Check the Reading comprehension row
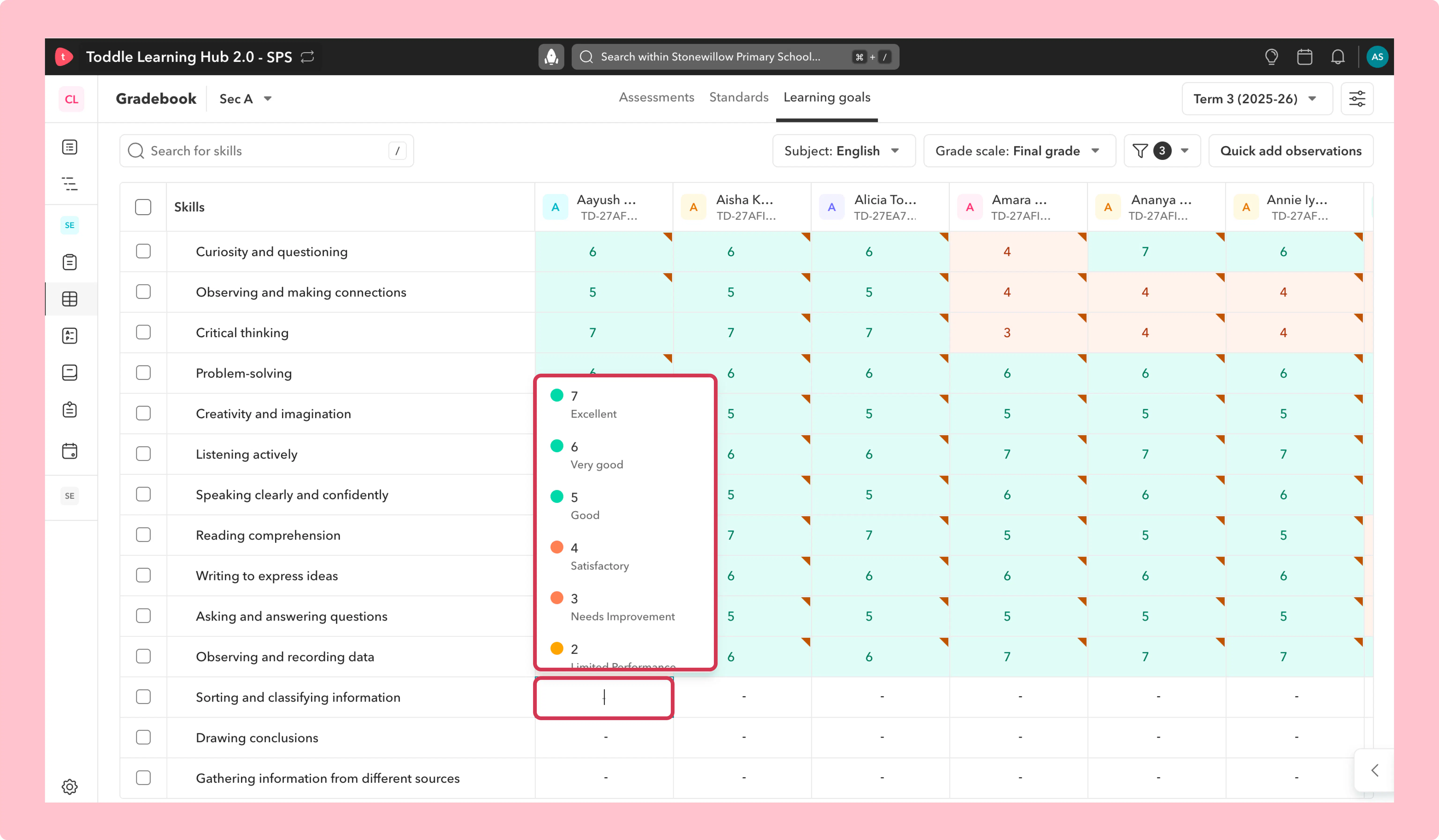1439x840 pixels. pyautogui.click(x=143, y=535)
